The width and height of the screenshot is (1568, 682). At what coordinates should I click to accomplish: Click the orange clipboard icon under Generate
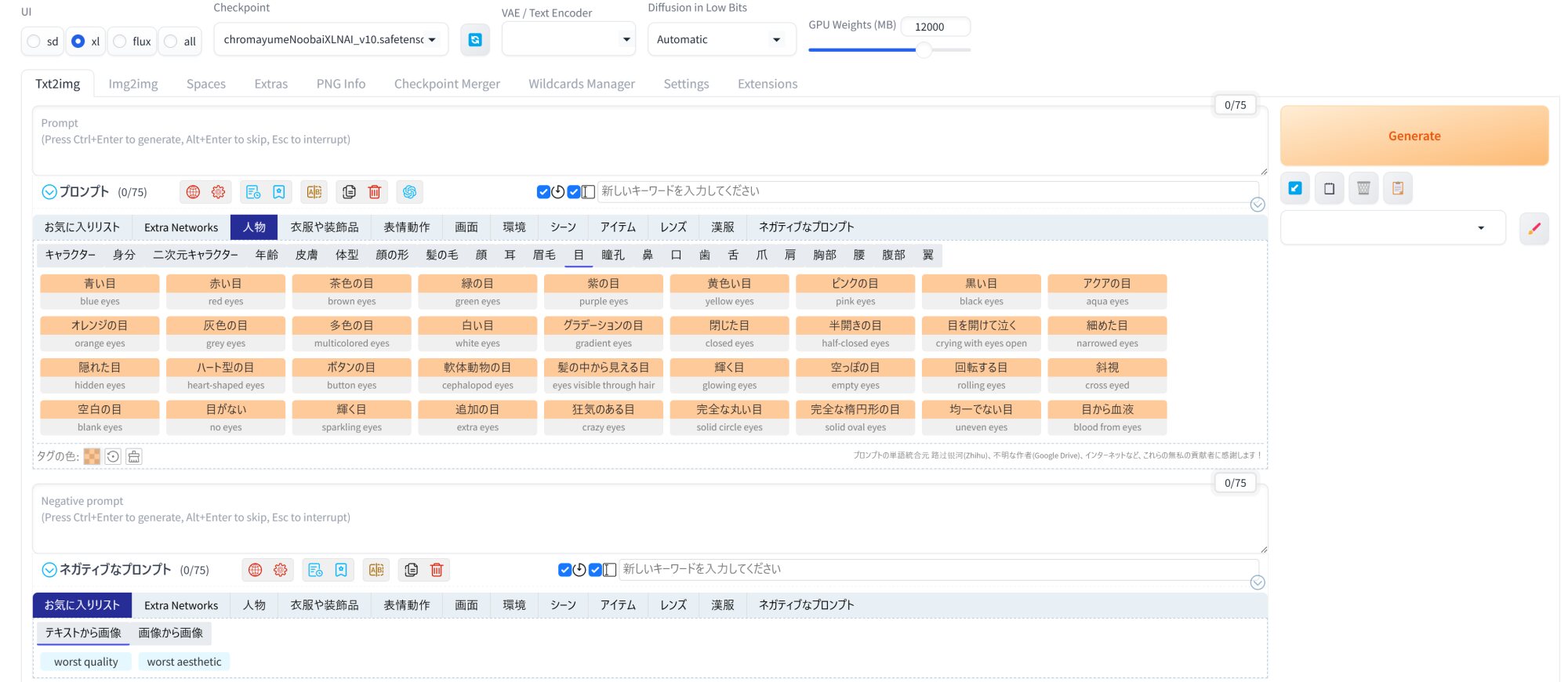click(x=1397, y=188)
